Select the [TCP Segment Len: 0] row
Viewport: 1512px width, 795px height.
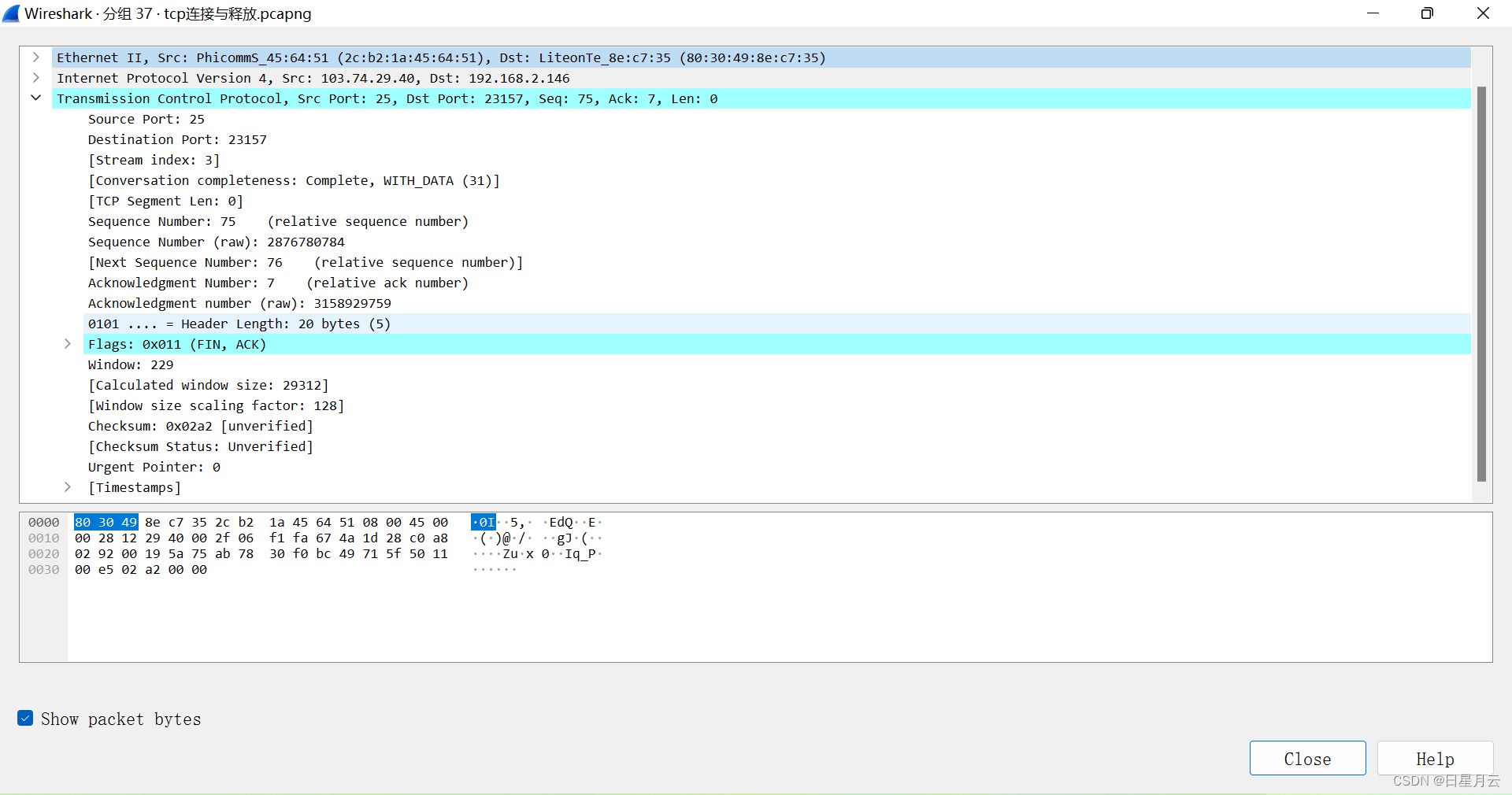(776, 201)
